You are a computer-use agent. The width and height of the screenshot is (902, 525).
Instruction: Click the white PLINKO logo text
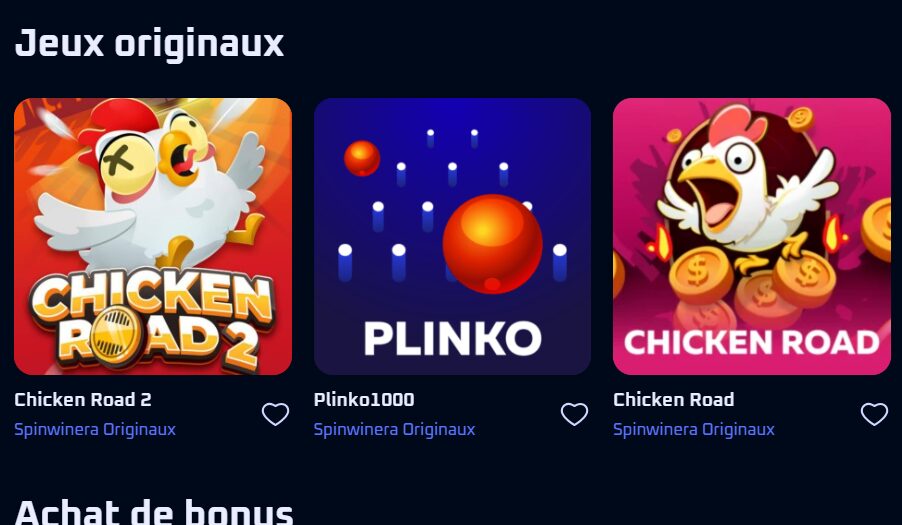pos(453,338)
